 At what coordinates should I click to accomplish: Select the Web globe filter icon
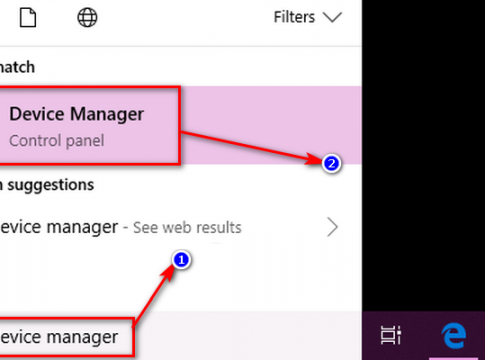[87, 18]
